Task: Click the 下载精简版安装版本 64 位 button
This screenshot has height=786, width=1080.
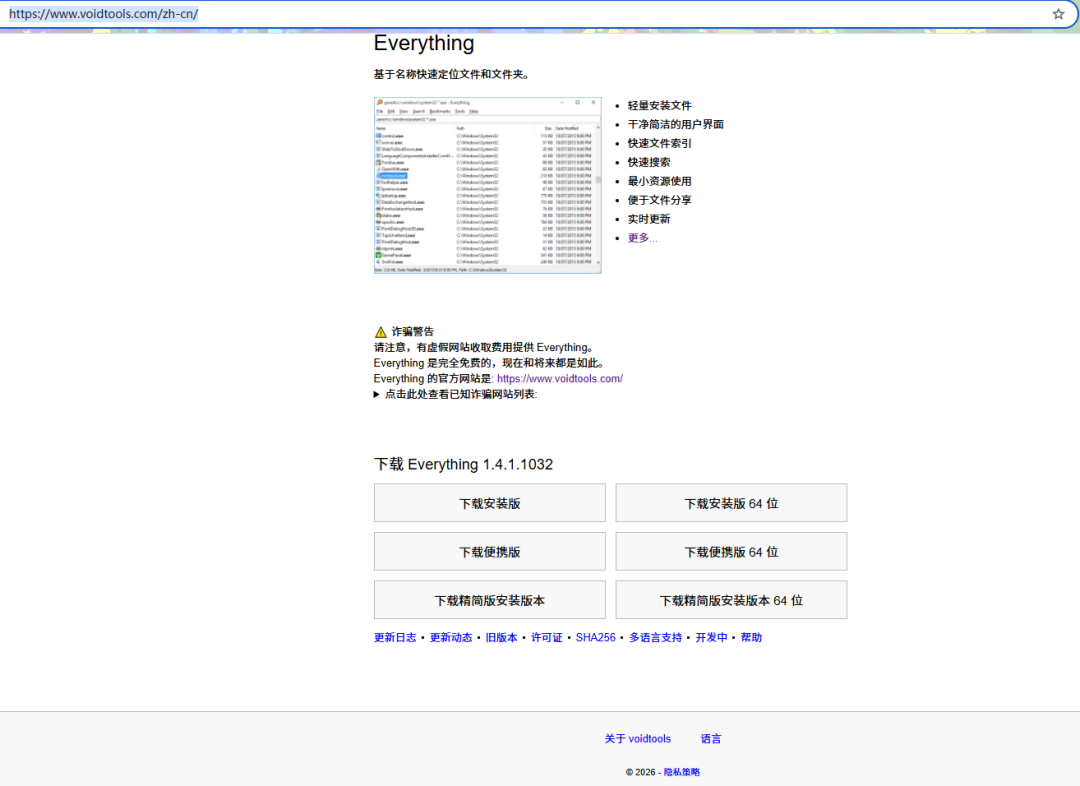Action: click(x=731, y=600)
